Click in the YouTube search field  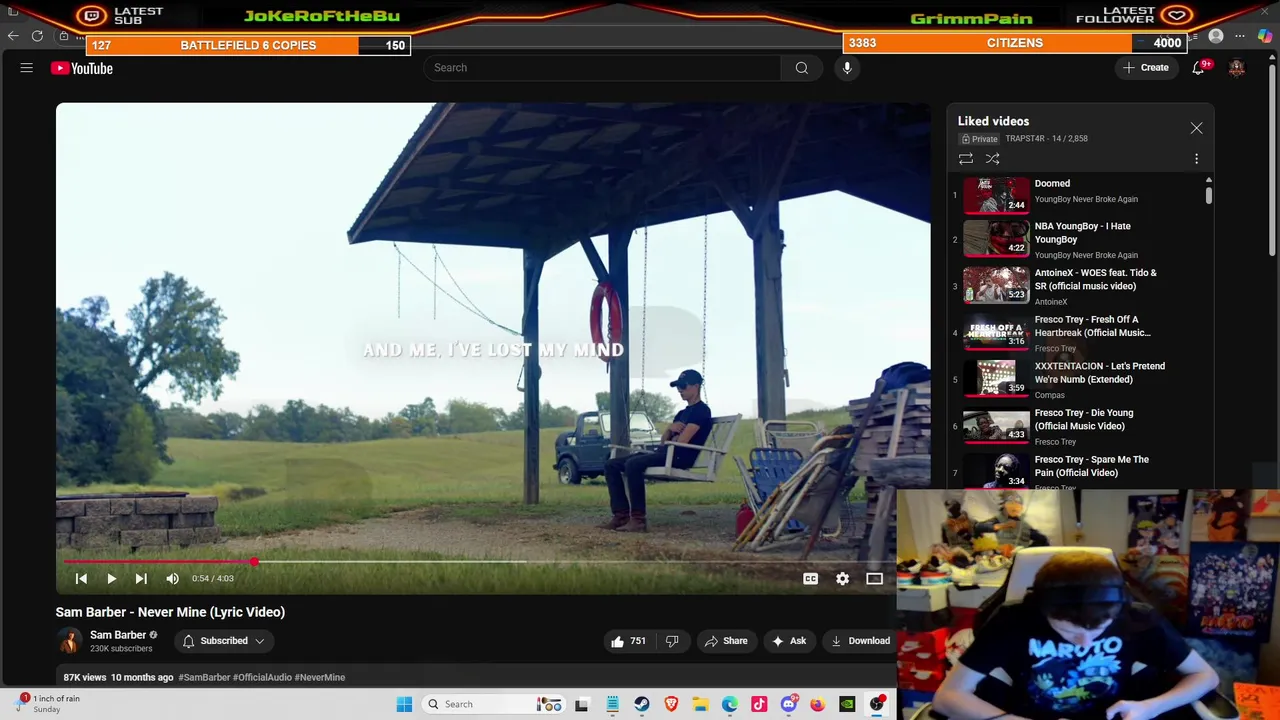(x=601, y=68)
